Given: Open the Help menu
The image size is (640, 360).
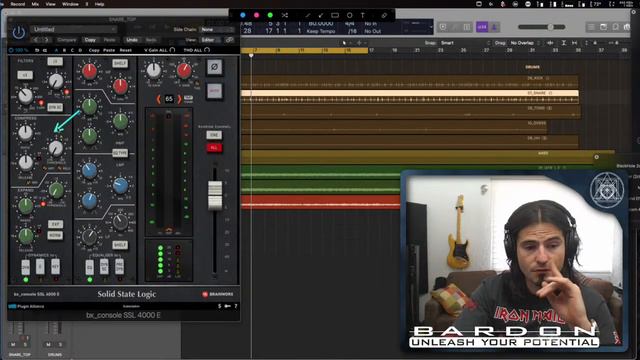Looking at the screenshot, I should tap(99, 4).
